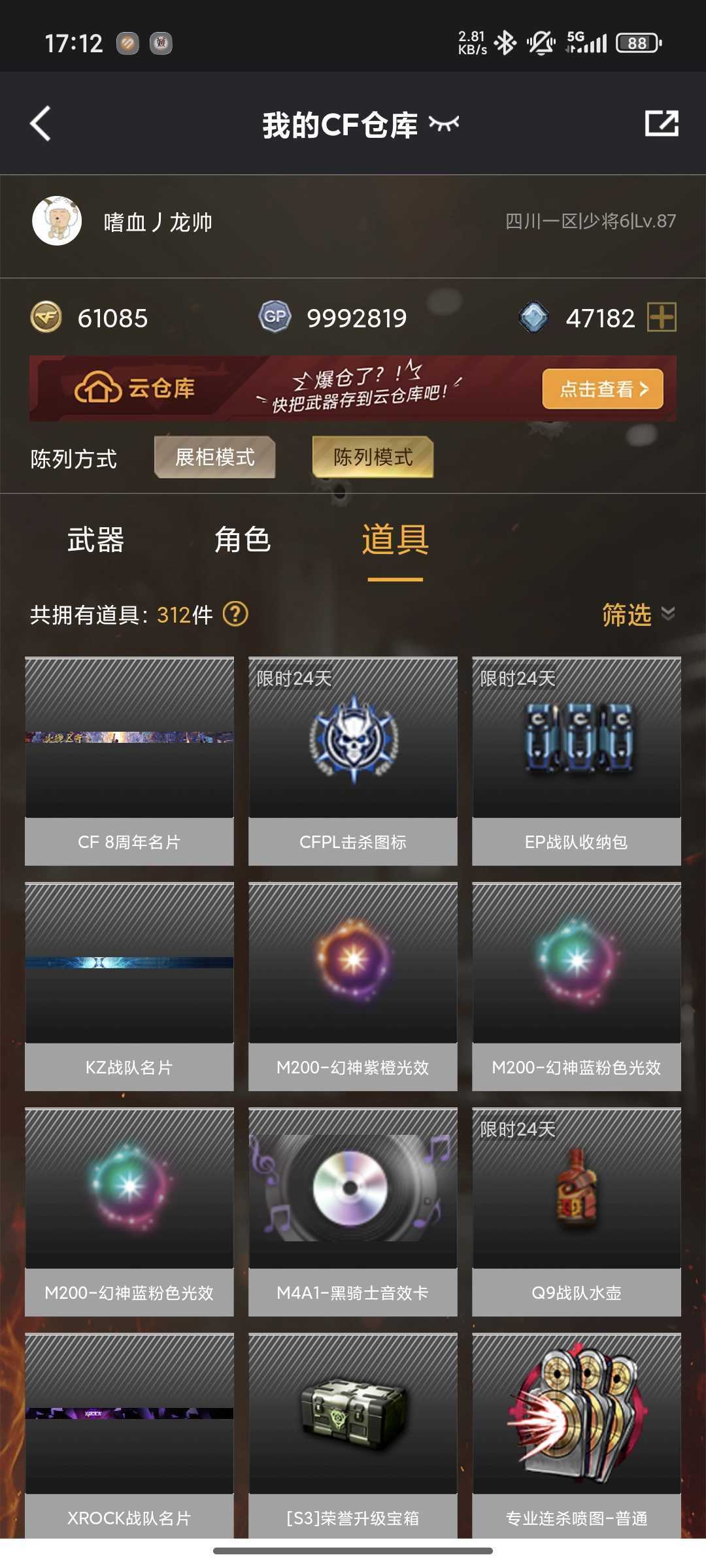
Task: Open the user avatar profile
Action: click(57, 221)
